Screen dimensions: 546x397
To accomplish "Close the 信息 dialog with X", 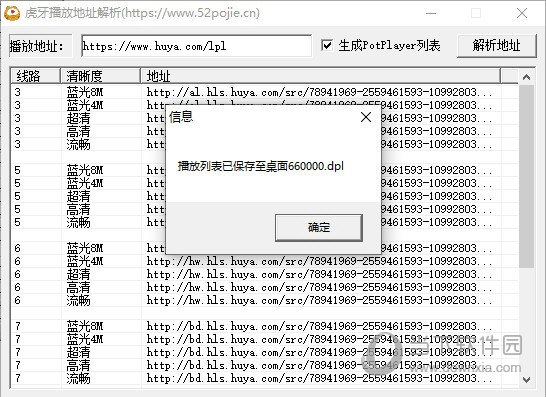I will (366, 117).
